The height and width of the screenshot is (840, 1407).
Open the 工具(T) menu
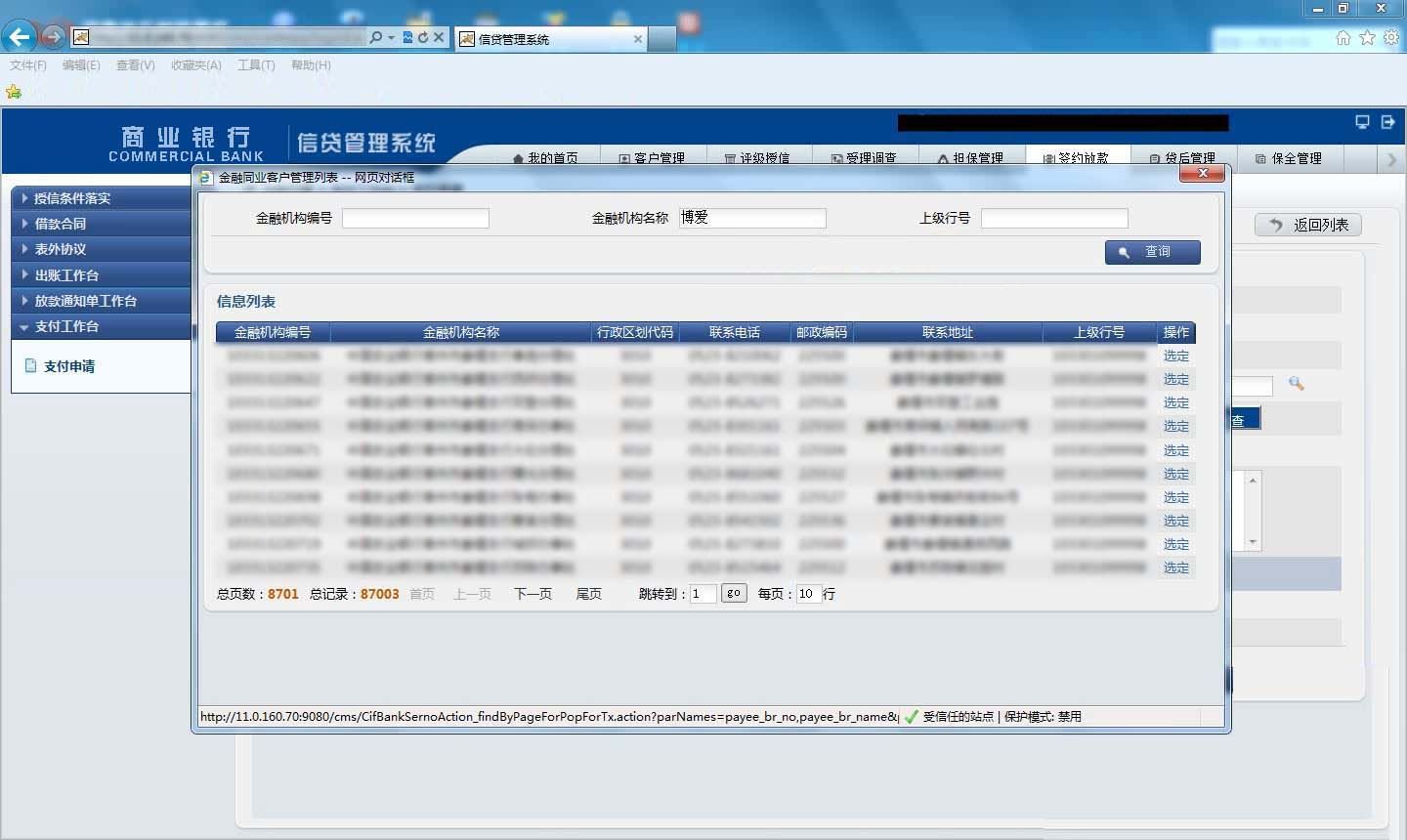tap(256, 65)
